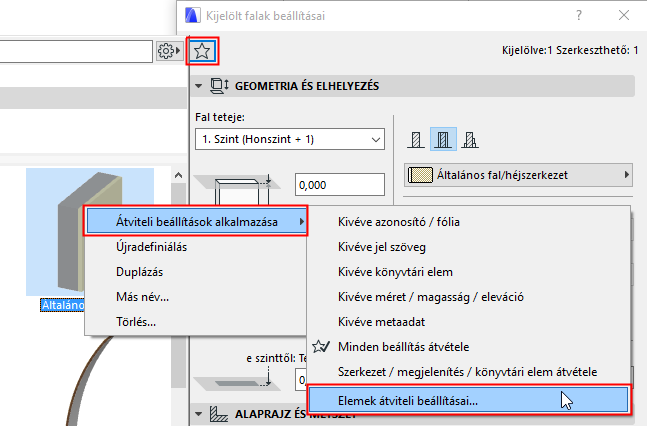Select Kivéve metaadat menu entry

382,321
